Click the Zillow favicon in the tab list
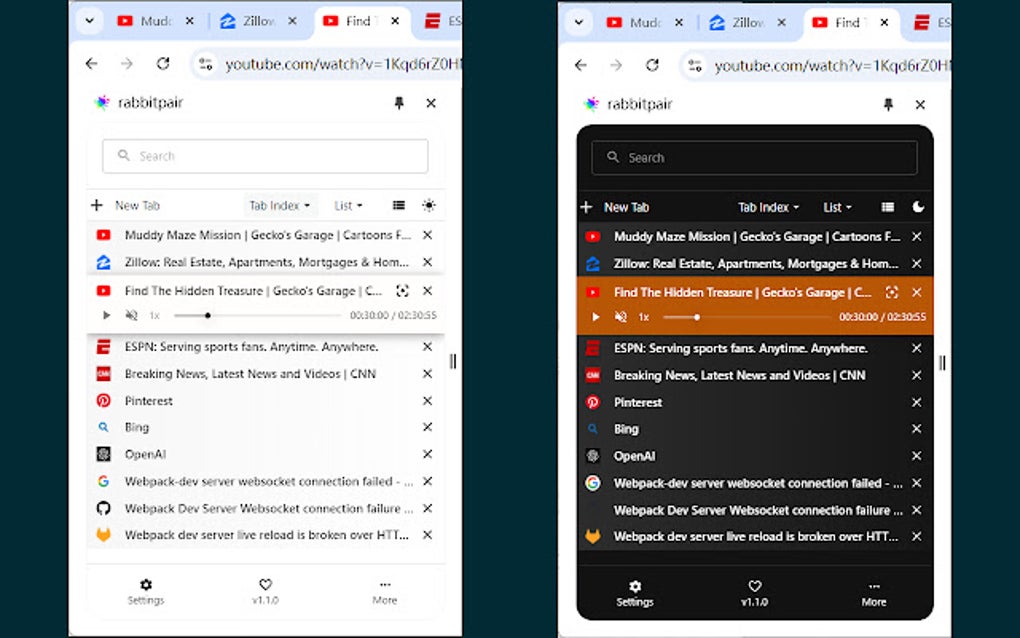This screenshot has height=638, width=1020. (x=103, y=262)
